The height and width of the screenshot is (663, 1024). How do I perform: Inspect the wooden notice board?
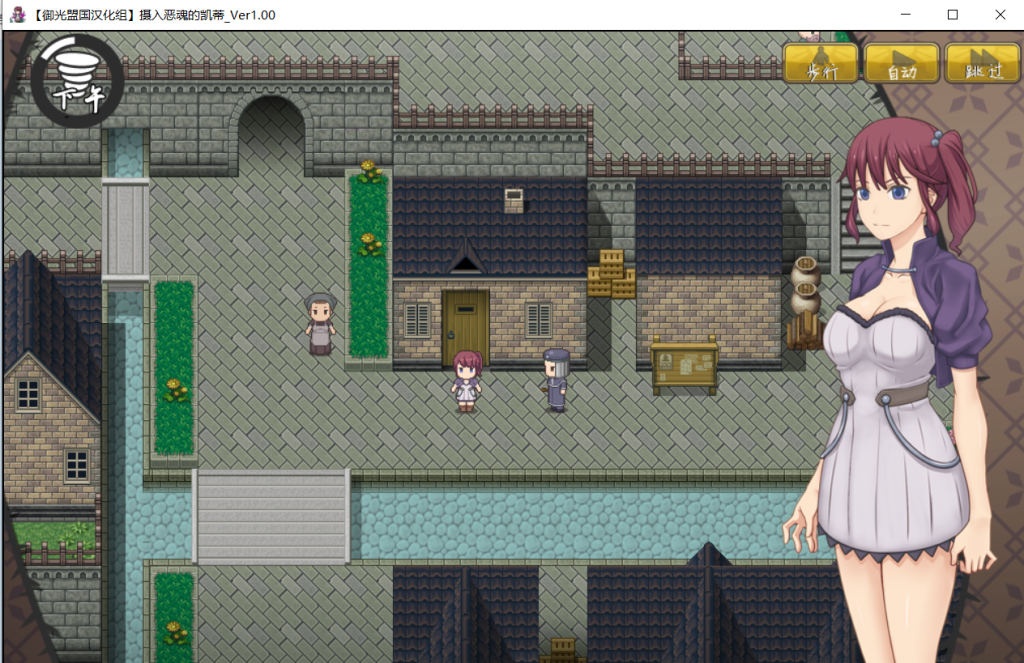(x=684, y=365)
